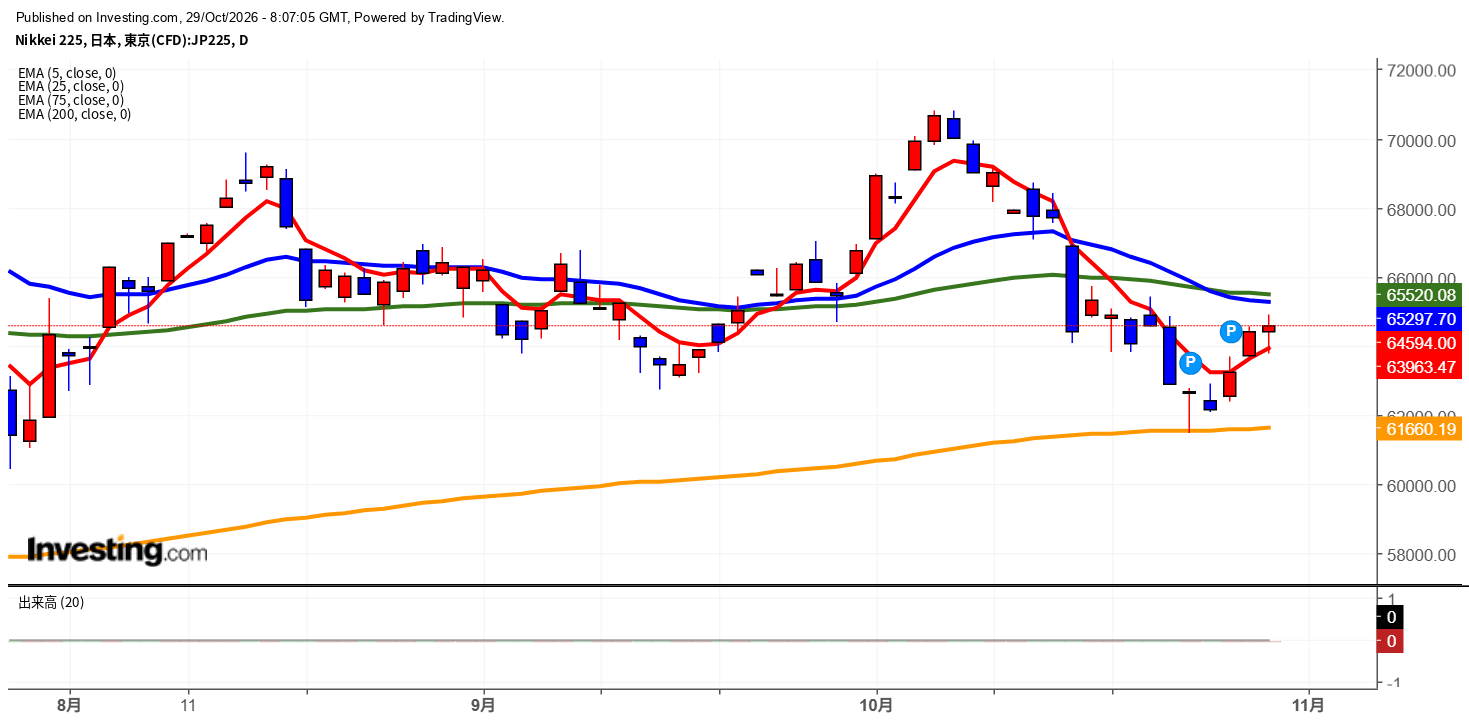Click the 8月 date axis label
The height and width of the screenshot is (722, 1469).
click(x=70, y=704)
